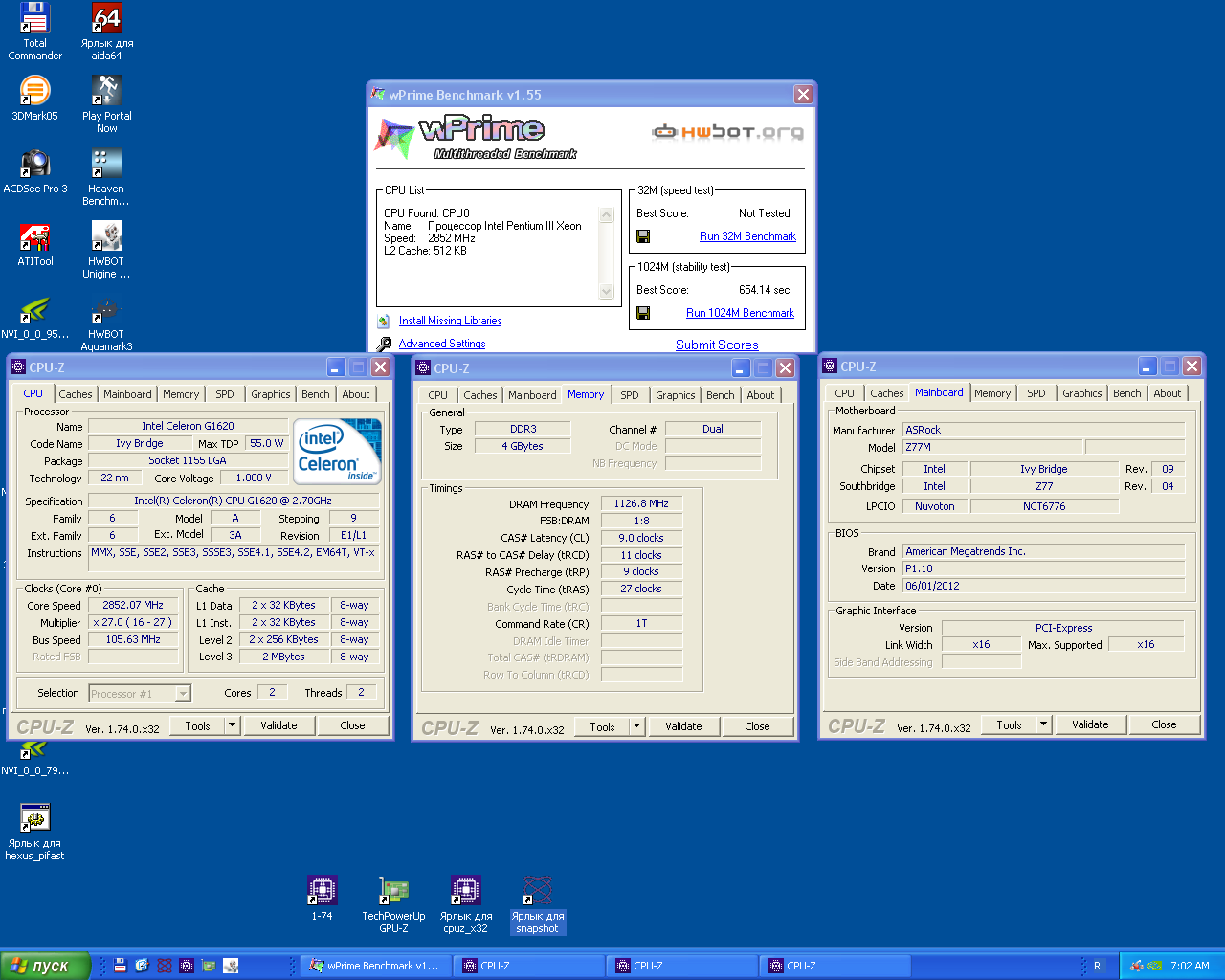Click Run 32M Benchmark link

pyautogui.click(x=747, y=236)
